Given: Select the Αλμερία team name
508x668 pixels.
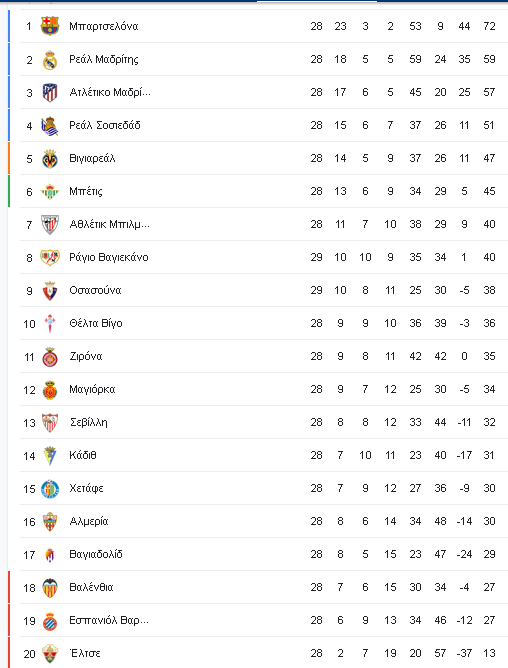Looking at the screenshot, I should coord(89,521).
